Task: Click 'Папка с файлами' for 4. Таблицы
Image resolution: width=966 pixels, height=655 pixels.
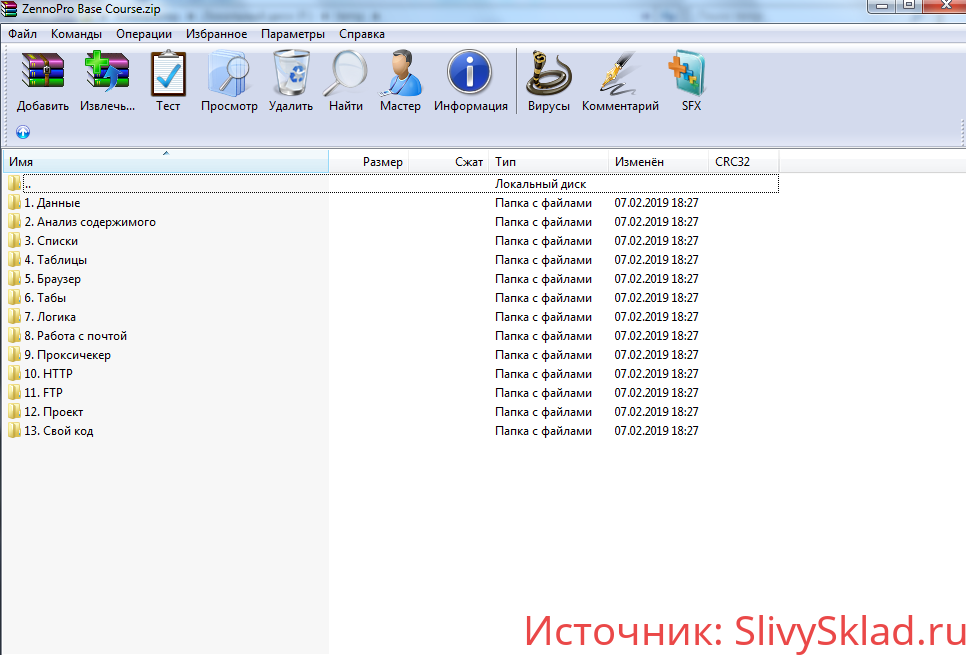Action: [x=543, y=260]
